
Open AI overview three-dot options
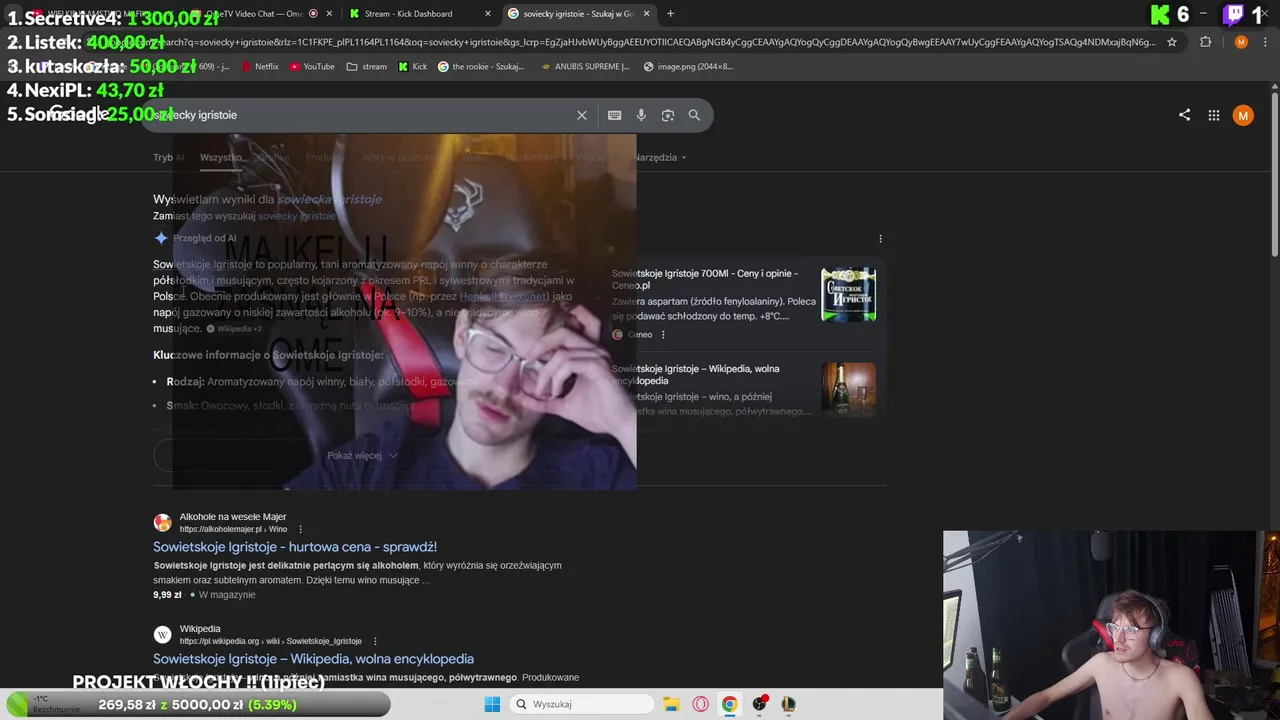880,239
